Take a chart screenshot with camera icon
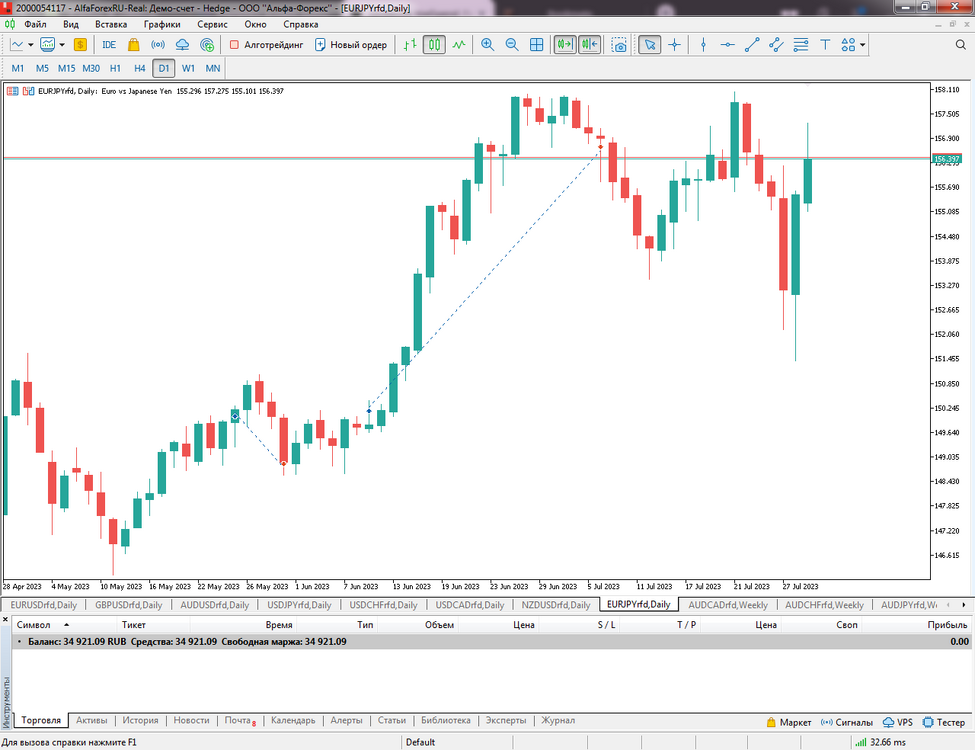 [x=619, y=45]
